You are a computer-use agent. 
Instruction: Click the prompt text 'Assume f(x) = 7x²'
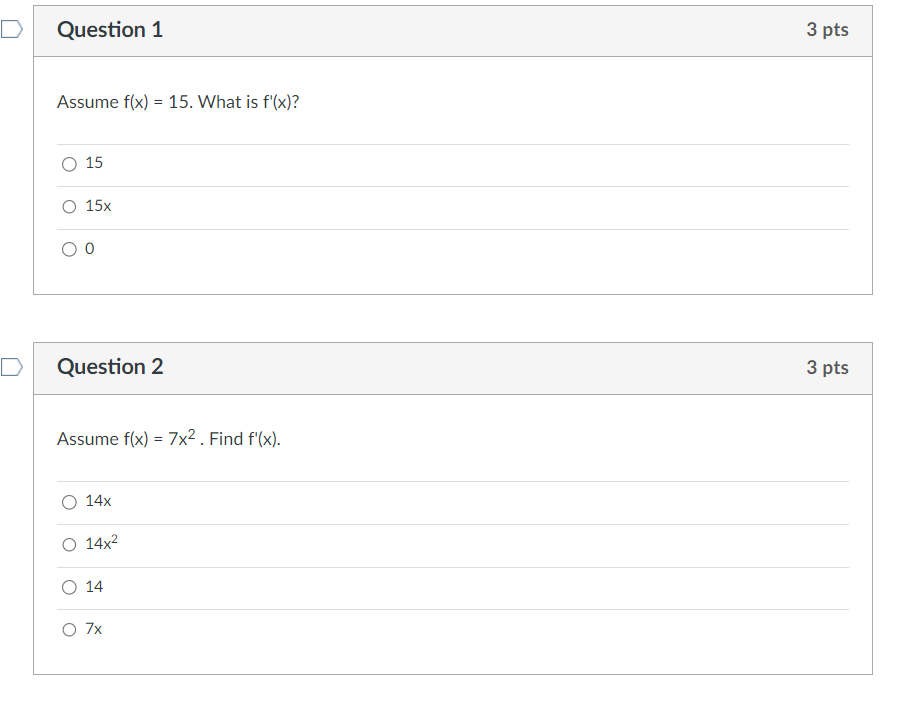[x=126, y=438]
